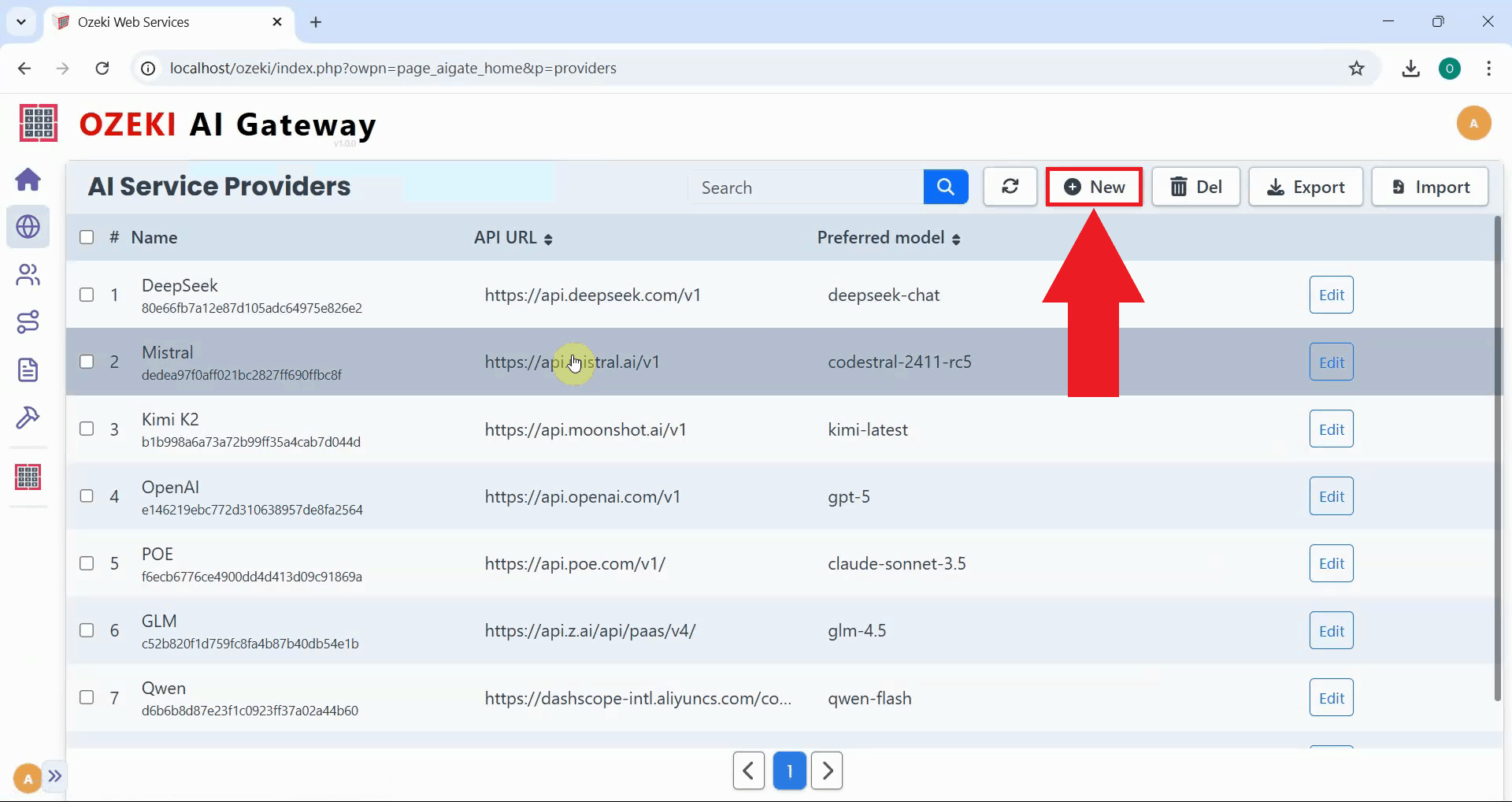
Task: Go to next page with the pagination arrow
Action: (x=827, y=770)
